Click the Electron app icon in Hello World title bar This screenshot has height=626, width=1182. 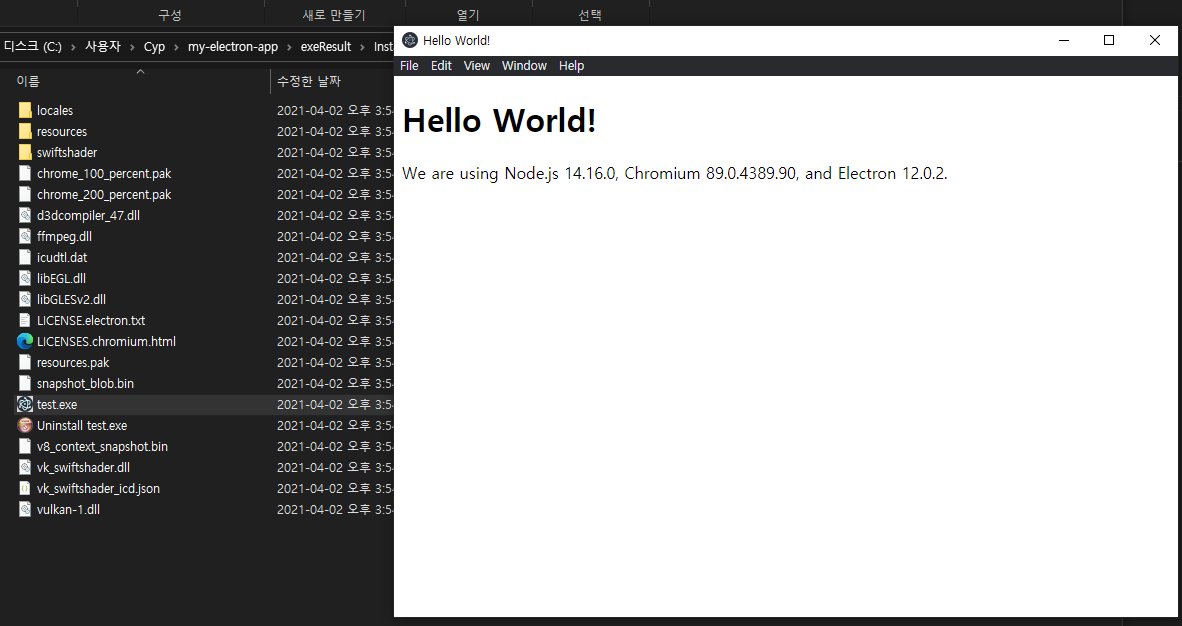[410, 40]
